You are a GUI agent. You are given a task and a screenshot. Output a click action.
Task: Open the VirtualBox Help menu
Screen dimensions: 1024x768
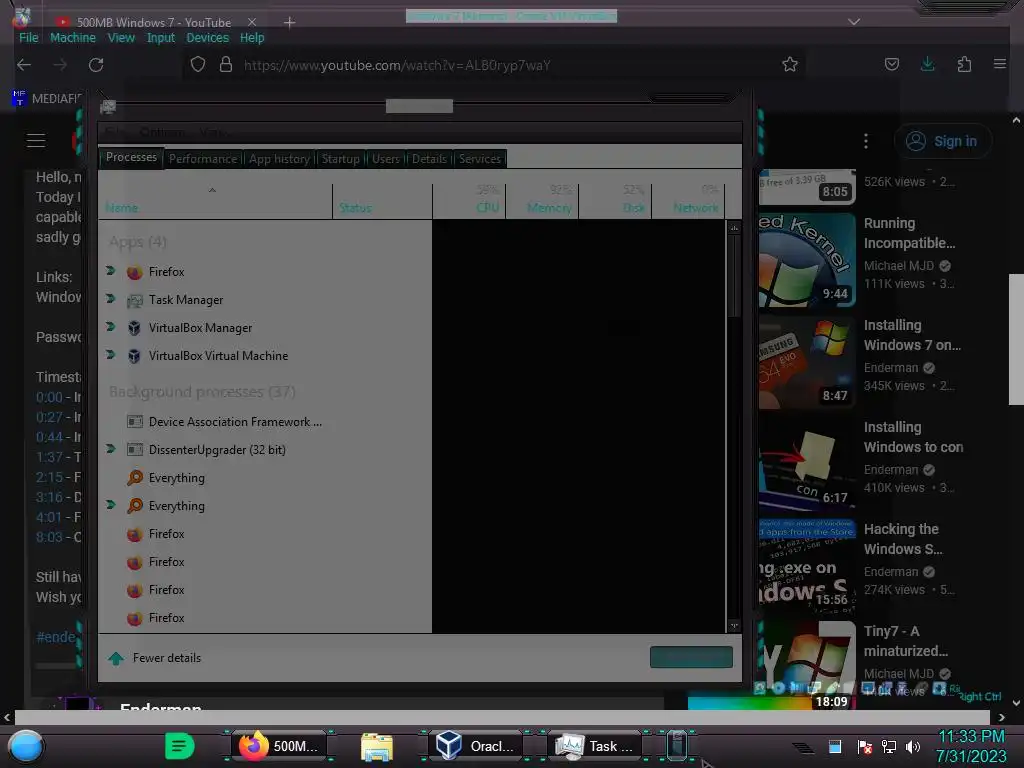point(252,38)
